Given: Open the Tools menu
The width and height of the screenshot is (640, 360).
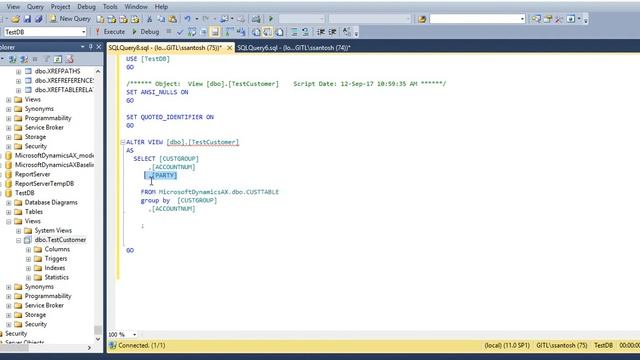Looking at the screenshot, I should [110, 7].
